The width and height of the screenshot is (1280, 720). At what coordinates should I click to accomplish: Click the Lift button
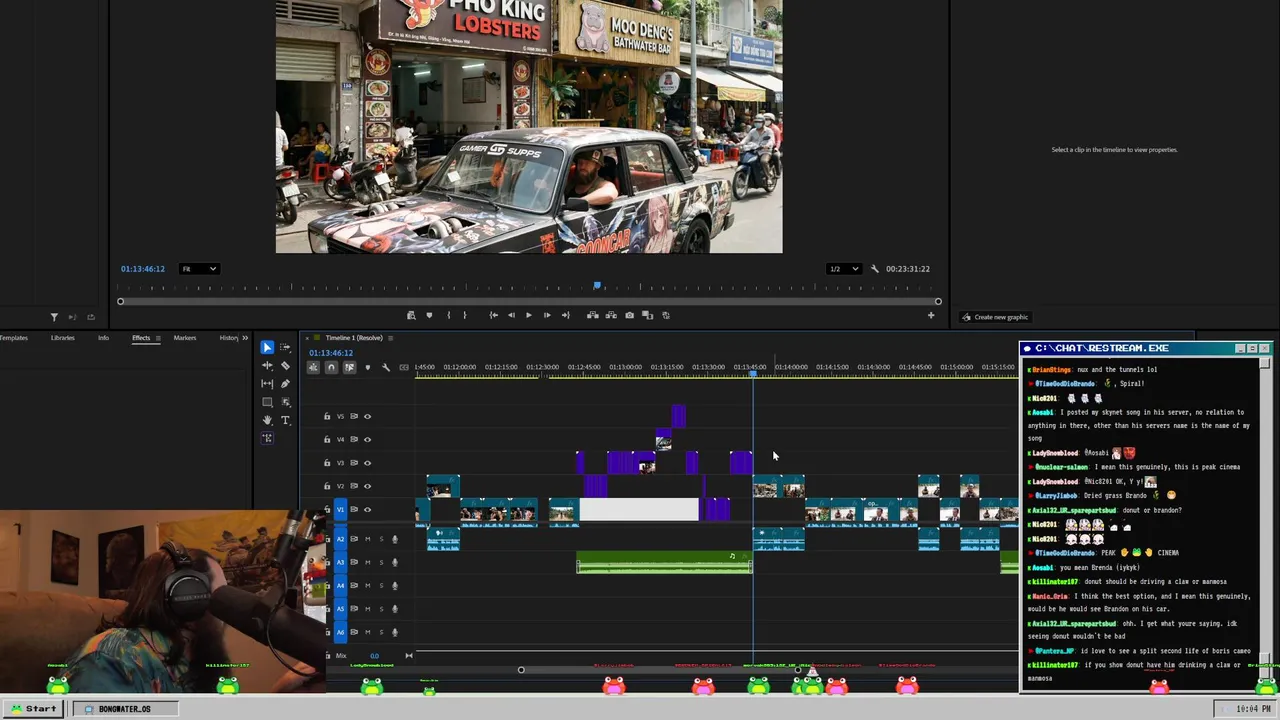pos(592,315)
